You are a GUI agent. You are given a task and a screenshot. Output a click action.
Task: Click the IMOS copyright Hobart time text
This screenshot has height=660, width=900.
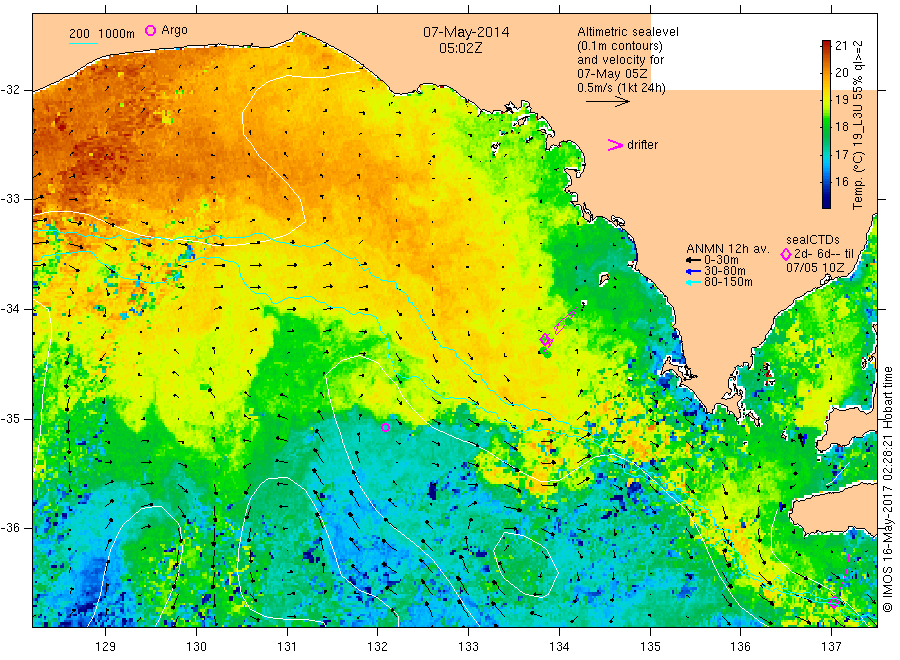(888, 490)
